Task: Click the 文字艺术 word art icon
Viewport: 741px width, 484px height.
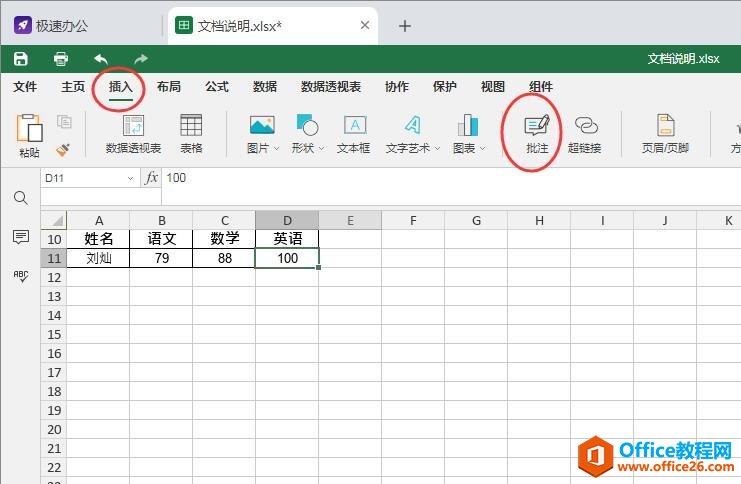Action: (x=413, y=126)
